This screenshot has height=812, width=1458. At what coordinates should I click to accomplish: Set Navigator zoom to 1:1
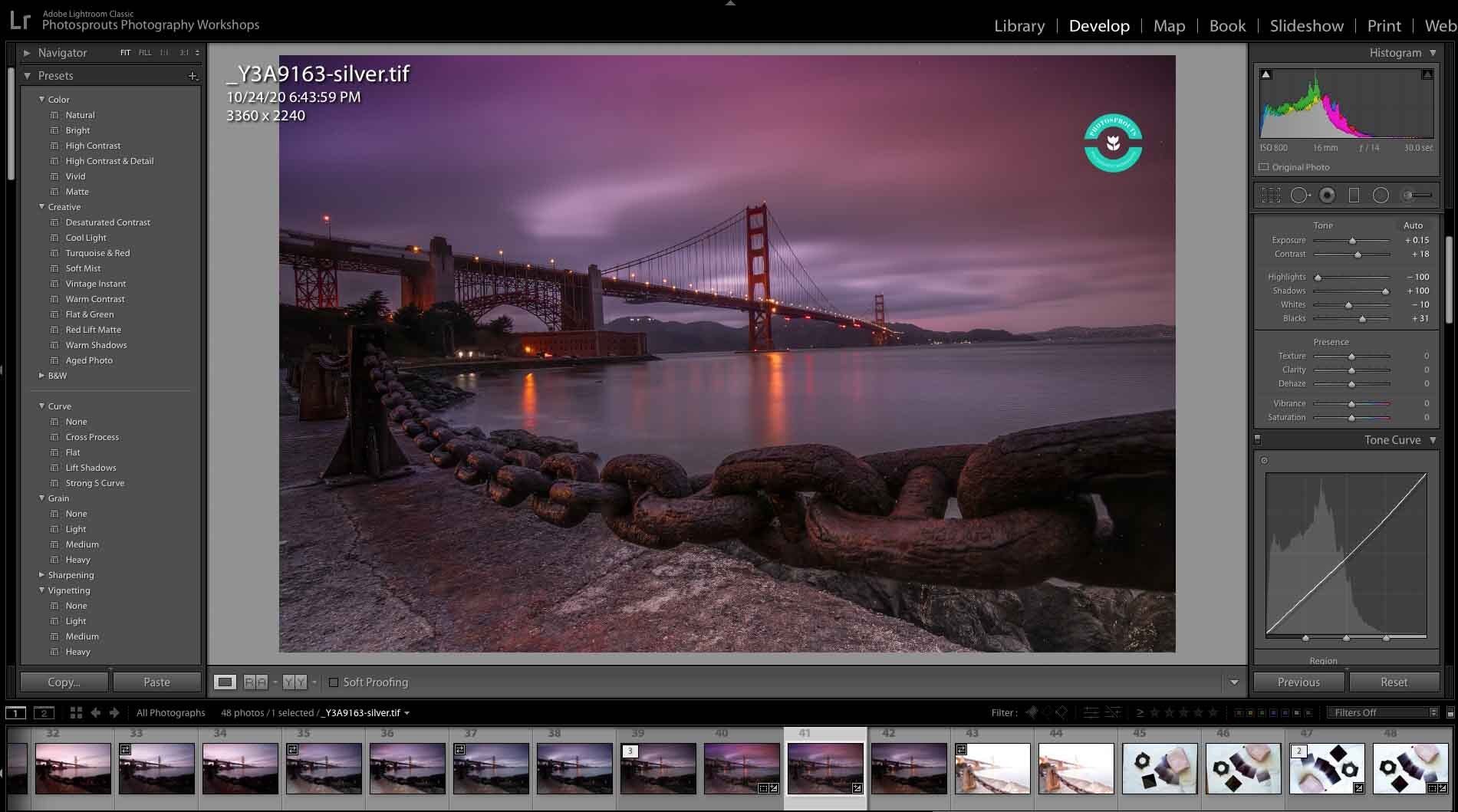coord(164,53)
